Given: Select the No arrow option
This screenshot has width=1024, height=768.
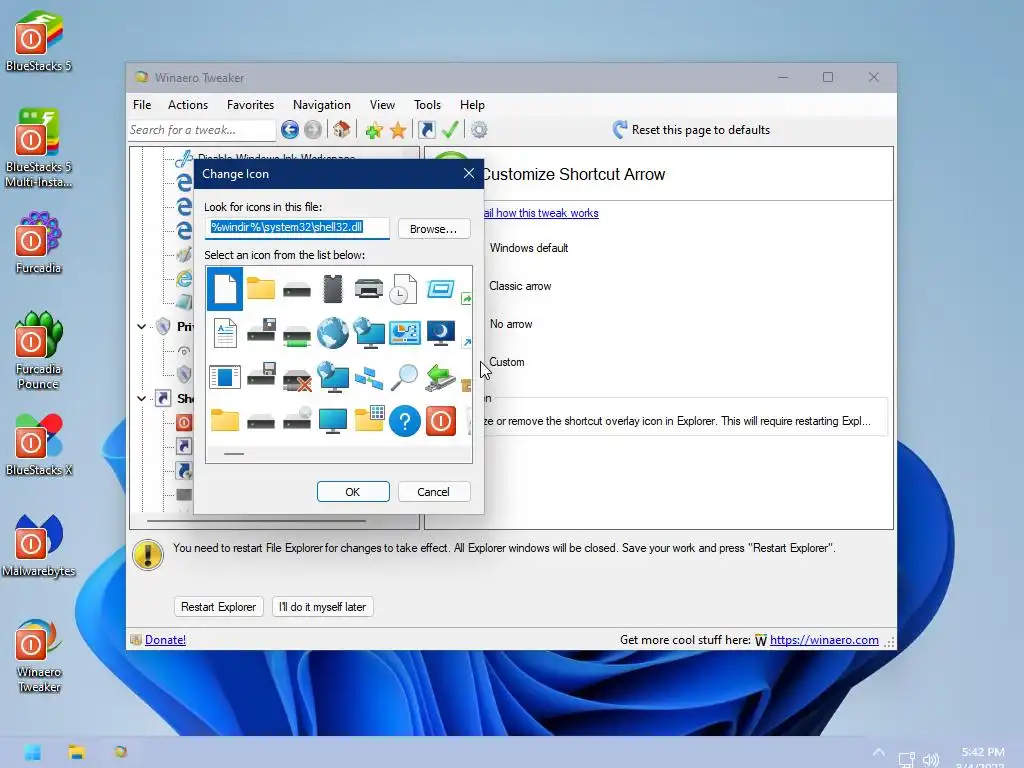Looking at the screenshot, I should pyautogui.click(x=511, y=324).
